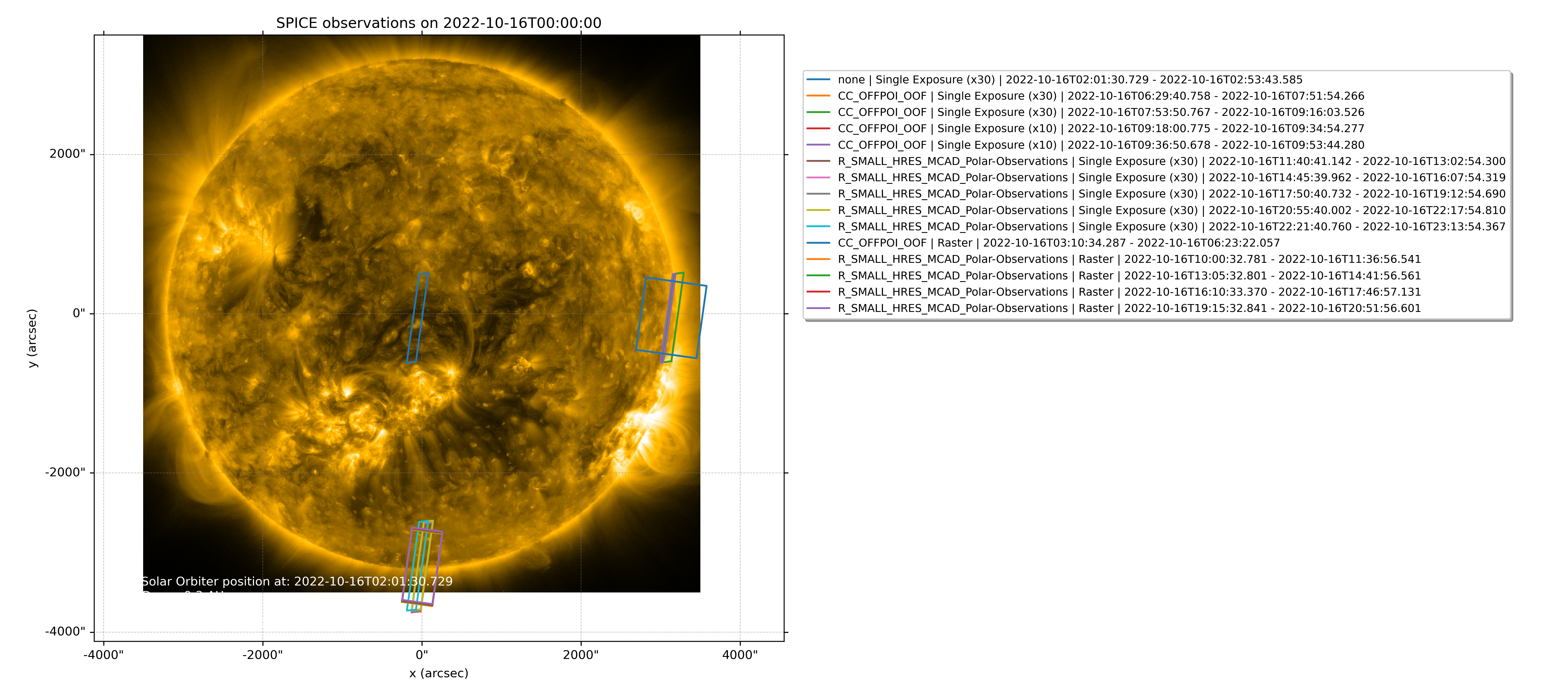This screenshot has height=697, width=1568.
Task: Click the x (arcsec) axis label
Action: tap(438, 673)
